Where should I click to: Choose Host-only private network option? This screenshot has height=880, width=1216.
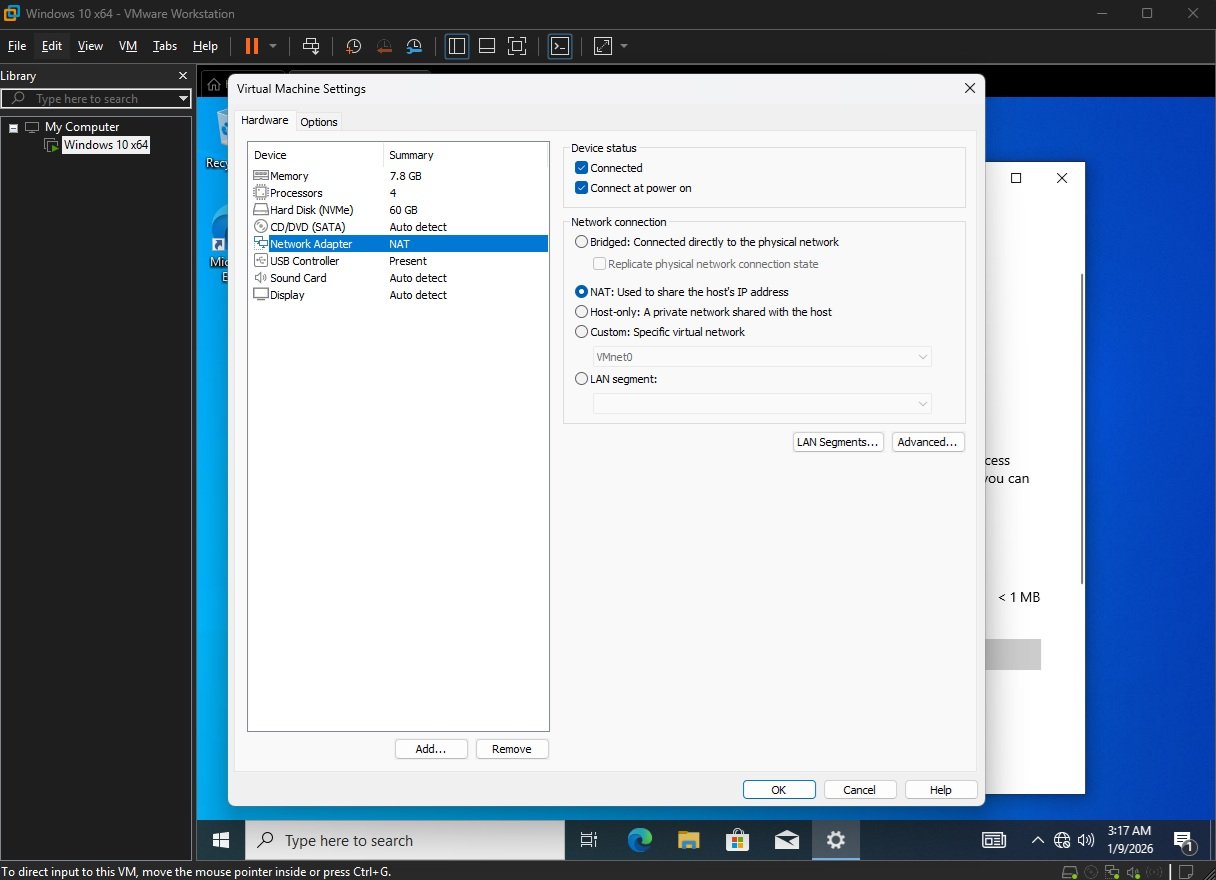582,312
